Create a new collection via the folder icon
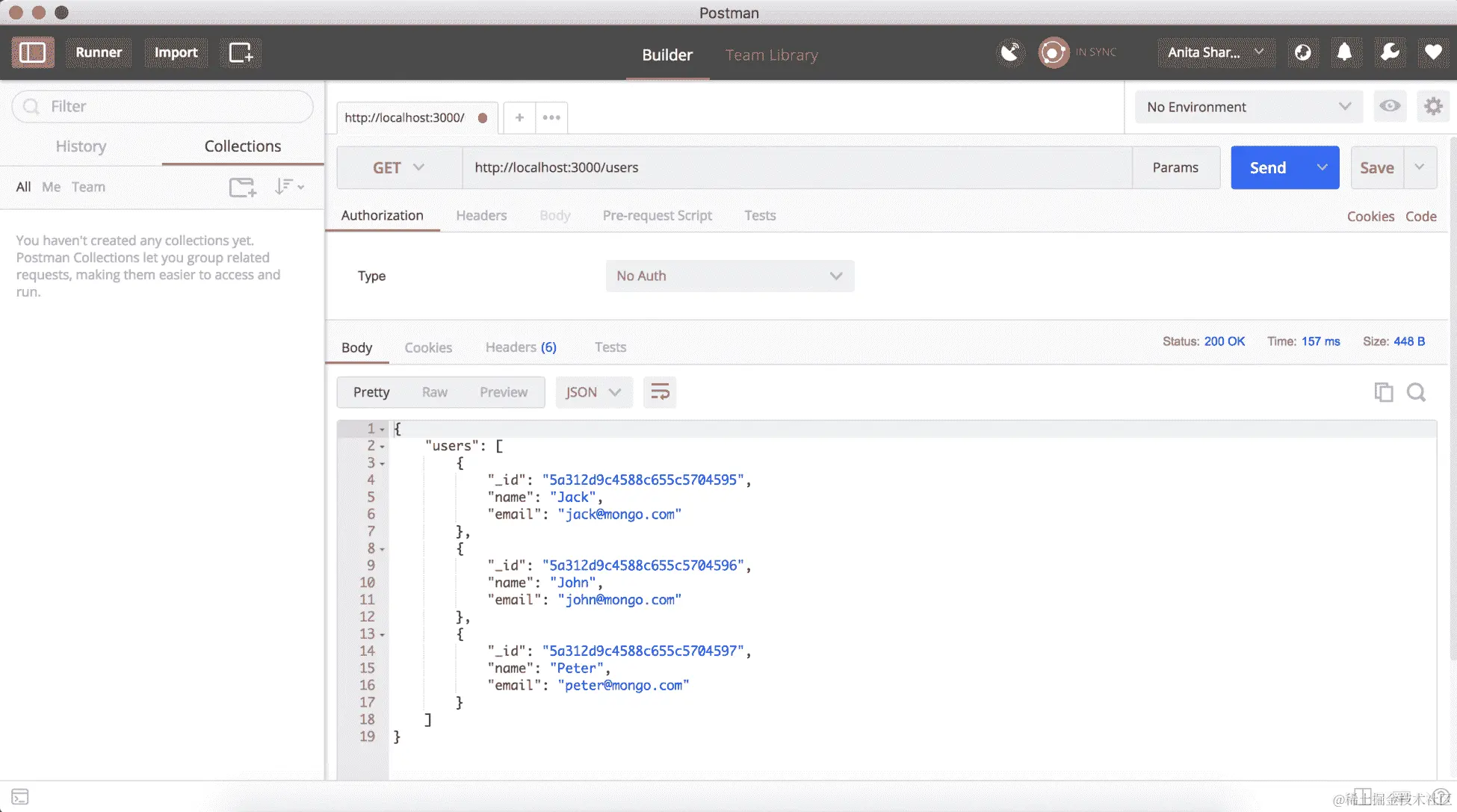1457x812 pixels. click(x=242, y=187)
